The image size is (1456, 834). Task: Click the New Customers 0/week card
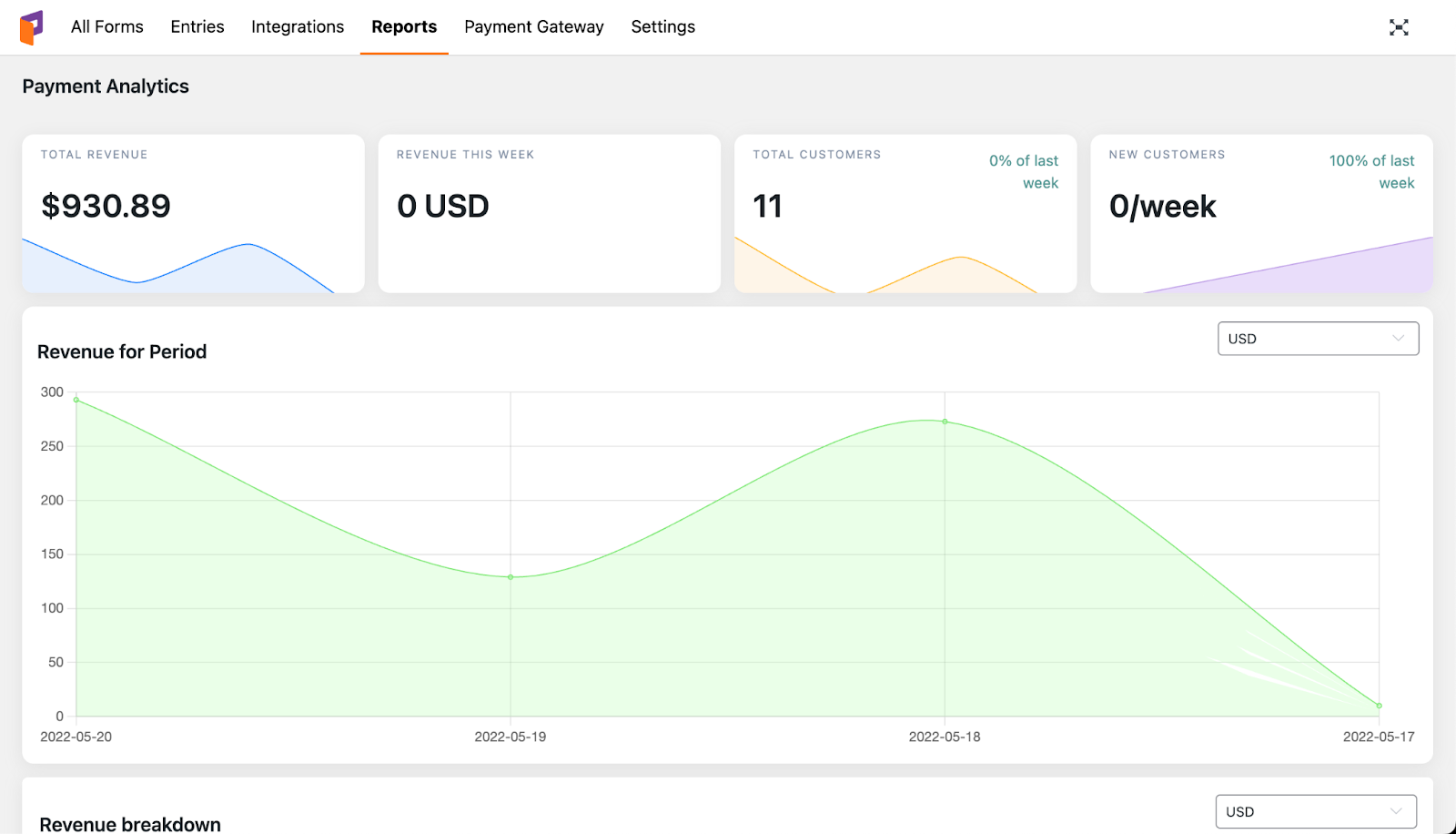coord(1261,214)
